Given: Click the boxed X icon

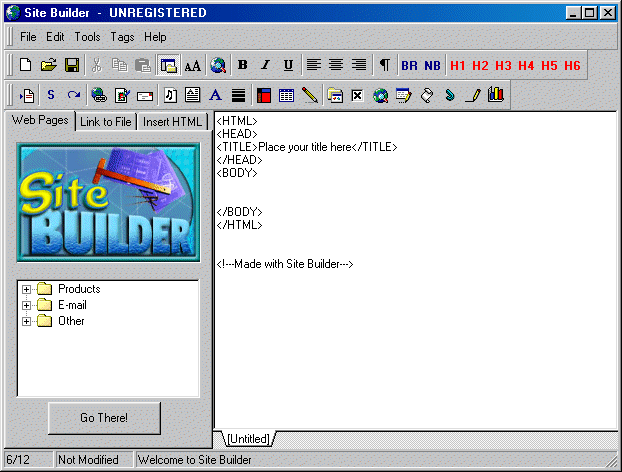Looking at the screenshot, I should click(357, 96).
